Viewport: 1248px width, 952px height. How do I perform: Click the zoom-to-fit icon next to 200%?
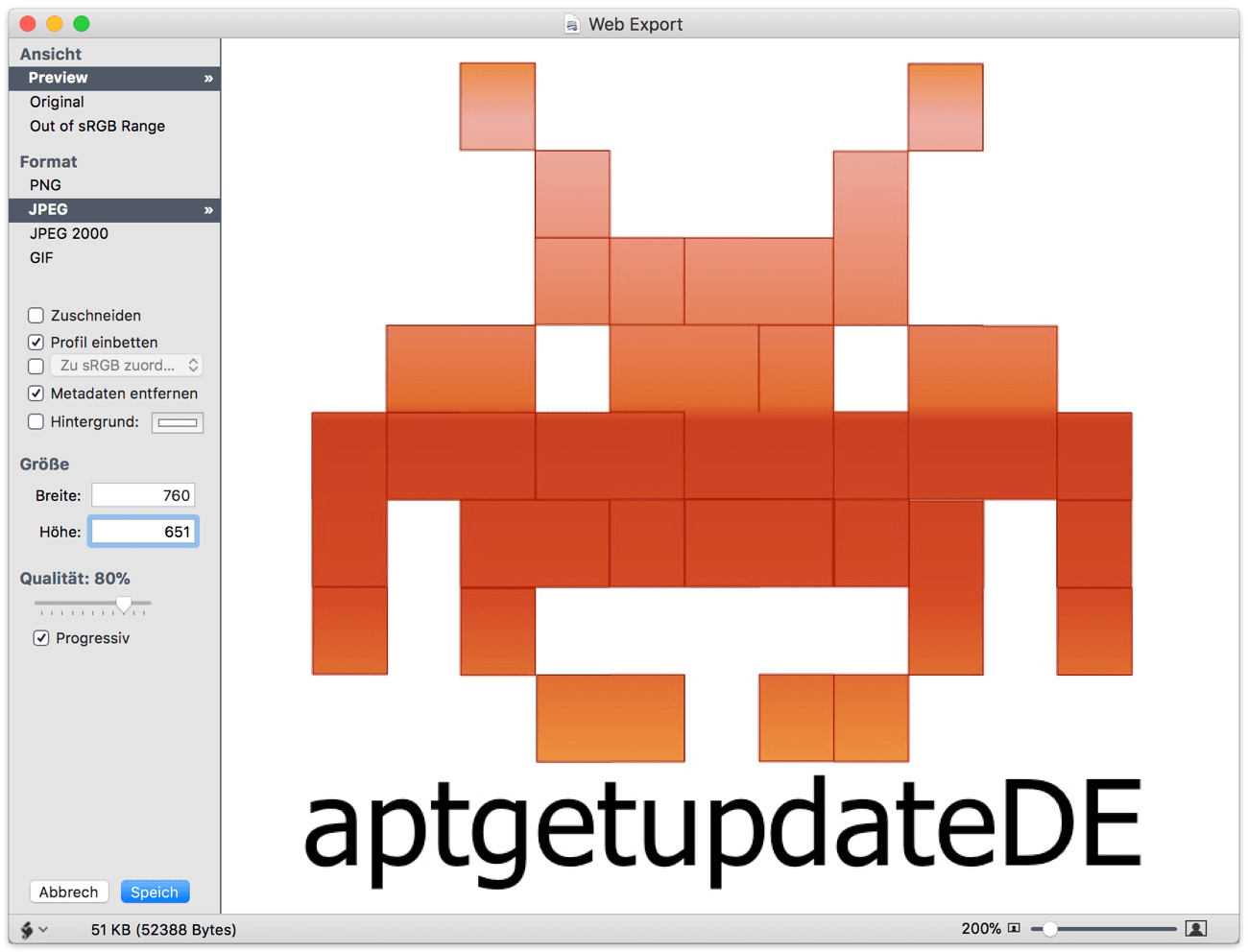pyautogui.click(x=1014, y=928)
